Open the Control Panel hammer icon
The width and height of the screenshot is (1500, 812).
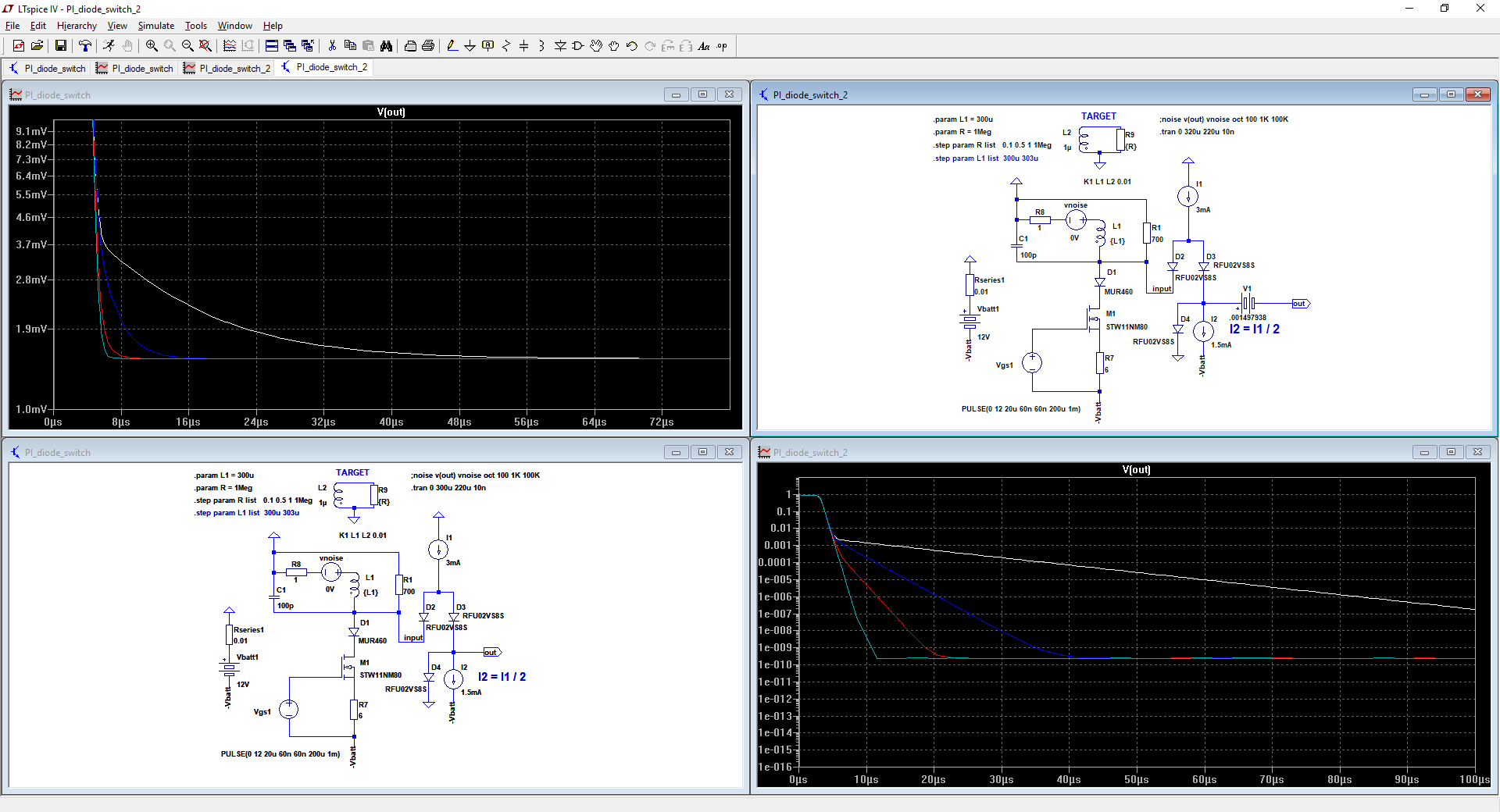pos(85,46)
